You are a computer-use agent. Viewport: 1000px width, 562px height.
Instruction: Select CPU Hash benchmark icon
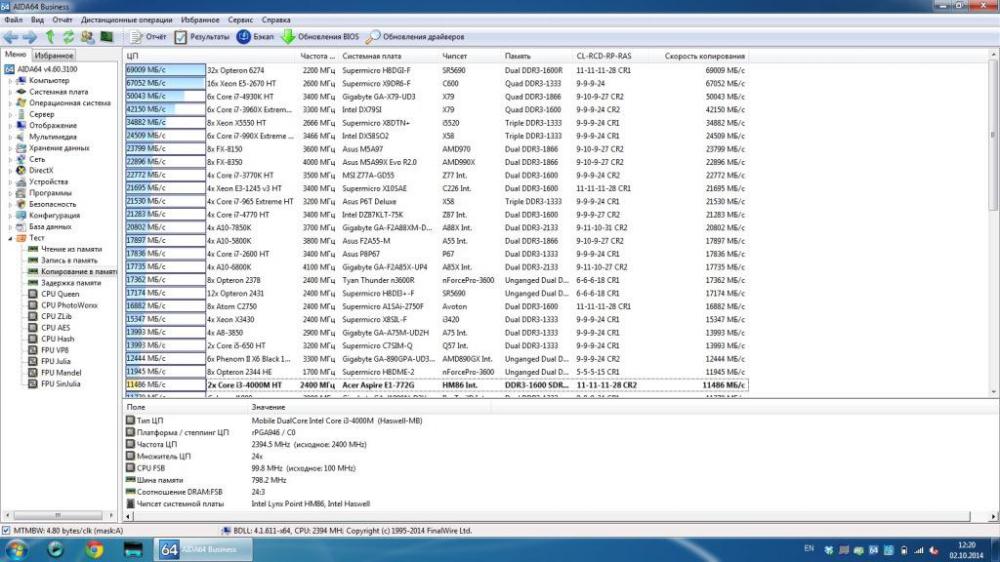point(33,339)
